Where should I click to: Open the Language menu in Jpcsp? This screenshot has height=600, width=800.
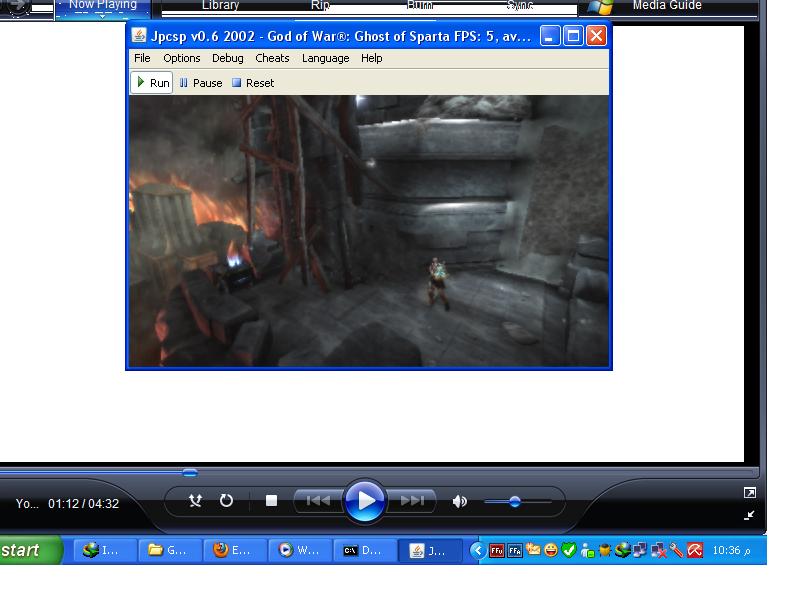click(x=326, y=58)
